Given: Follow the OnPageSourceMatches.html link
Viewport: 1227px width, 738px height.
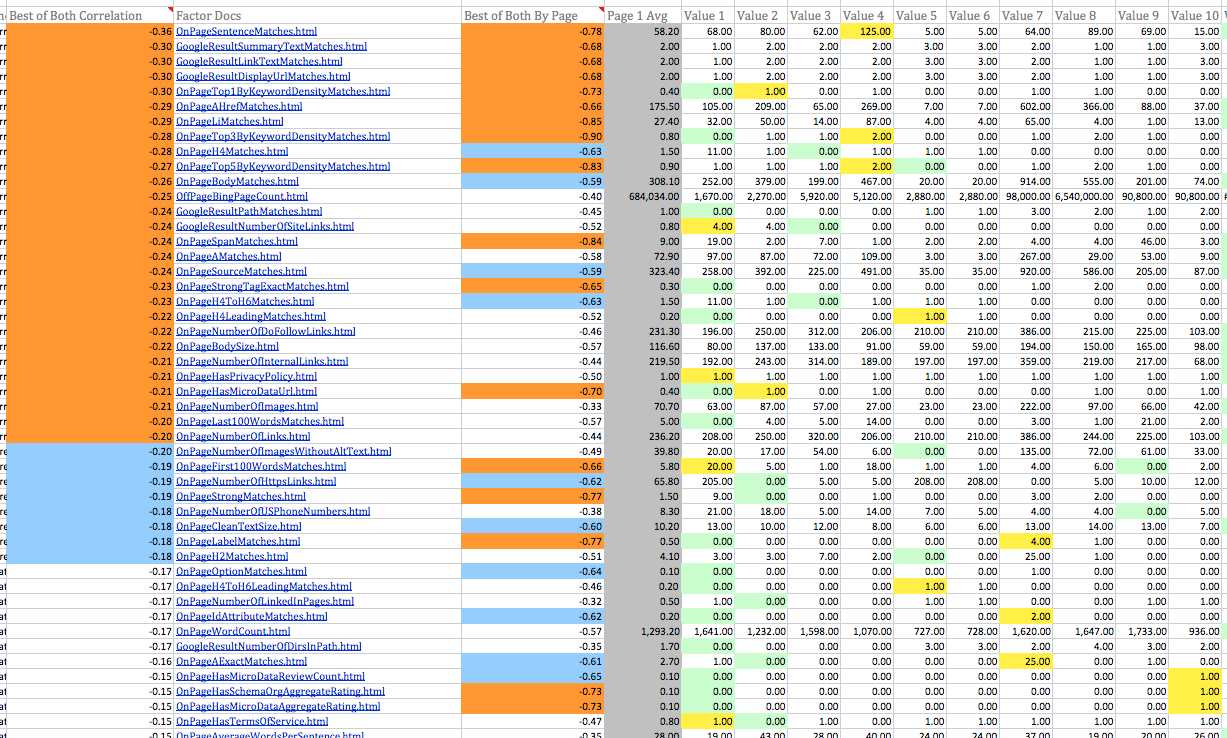Looking at the screenshot, I should click(241, 272).
